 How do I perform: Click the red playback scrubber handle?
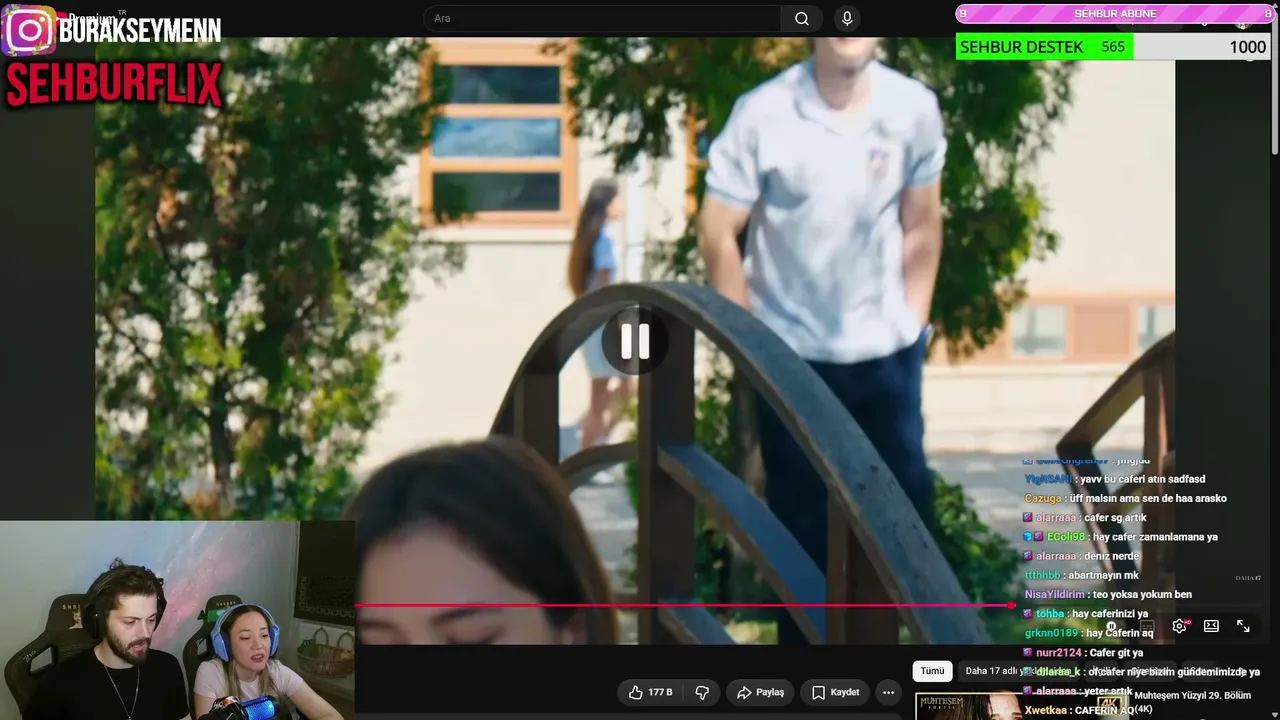click(1011, 605)
